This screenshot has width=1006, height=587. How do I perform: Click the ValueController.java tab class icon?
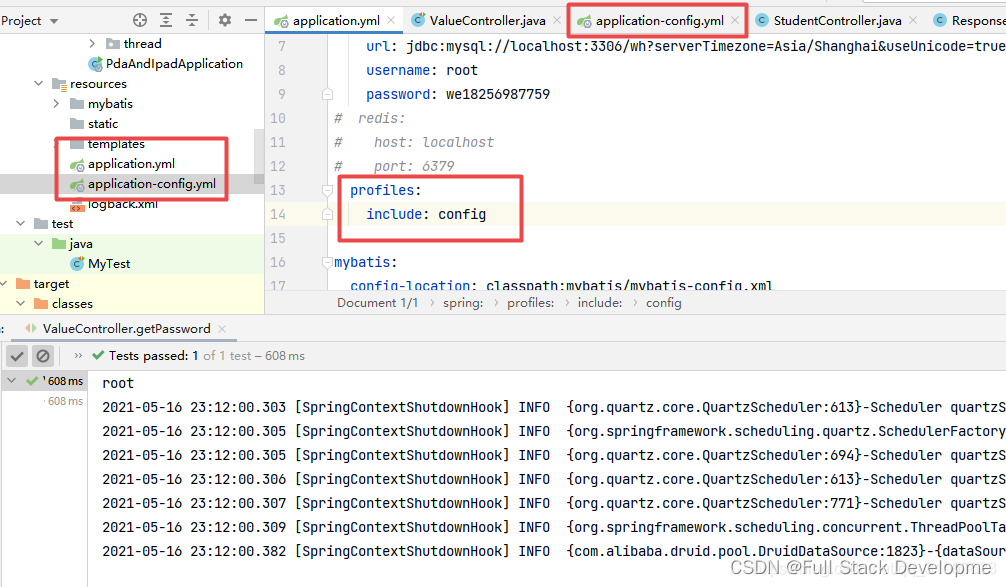(418, 21)
